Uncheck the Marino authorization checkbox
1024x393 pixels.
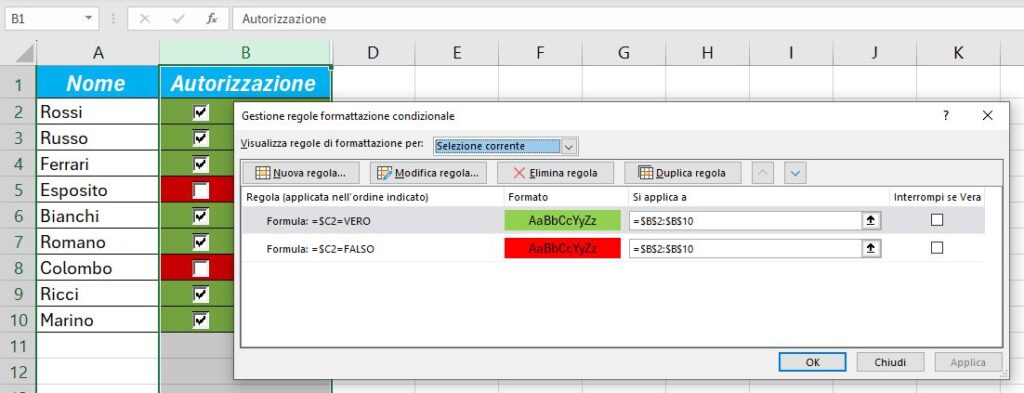pyautogui.click(x=200, y=320)
